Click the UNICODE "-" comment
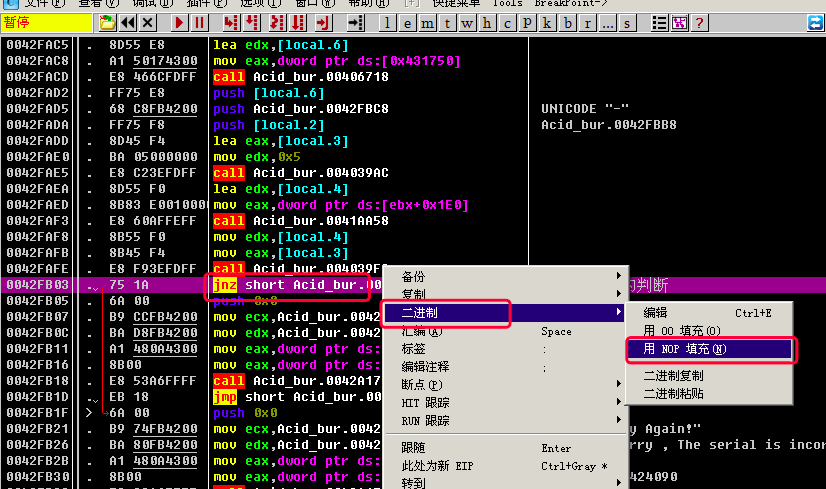The width and height of the screenshot is (826, 489). (x=585, y=109)
